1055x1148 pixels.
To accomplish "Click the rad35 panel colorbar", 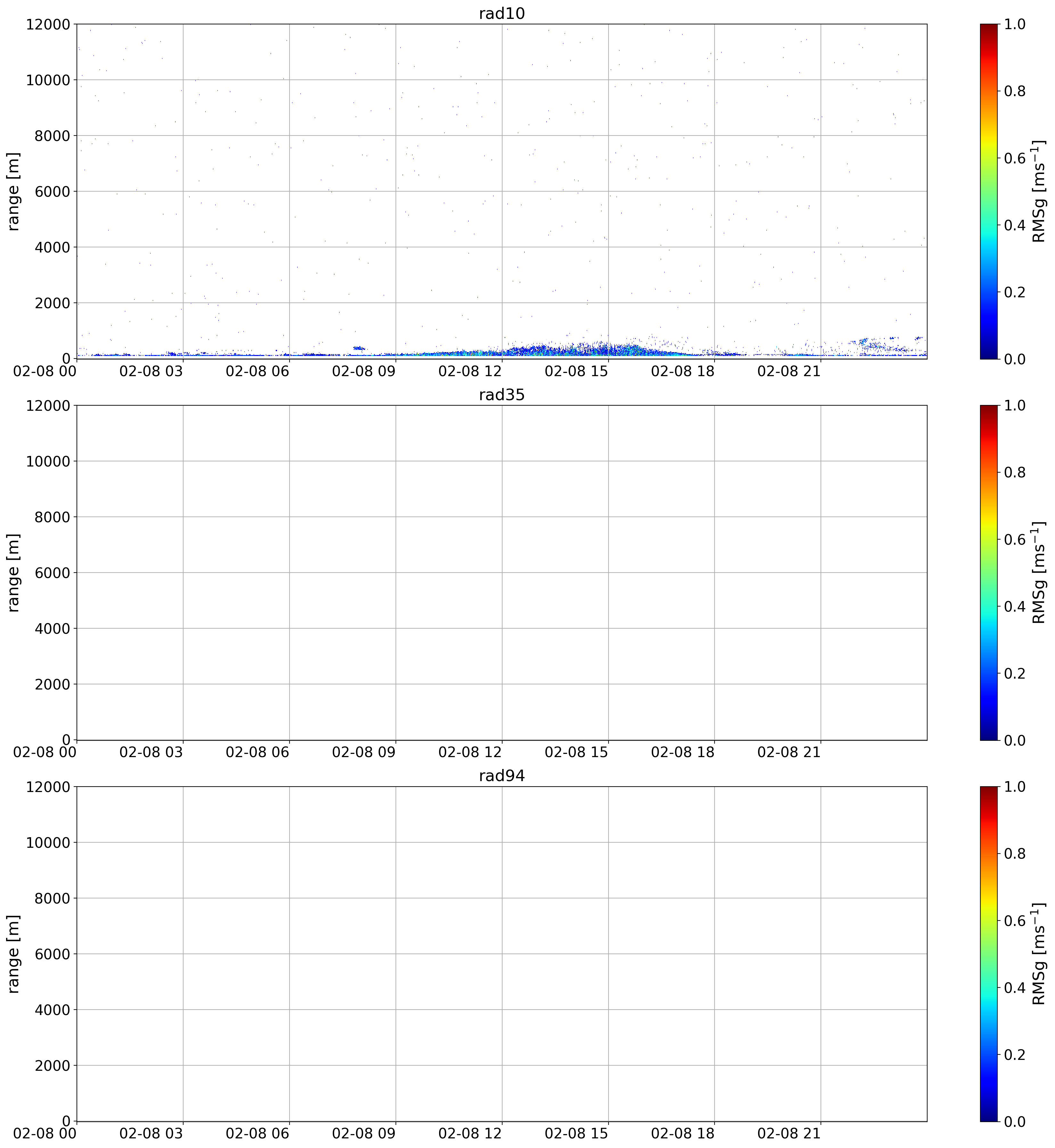I will point(989,572).
